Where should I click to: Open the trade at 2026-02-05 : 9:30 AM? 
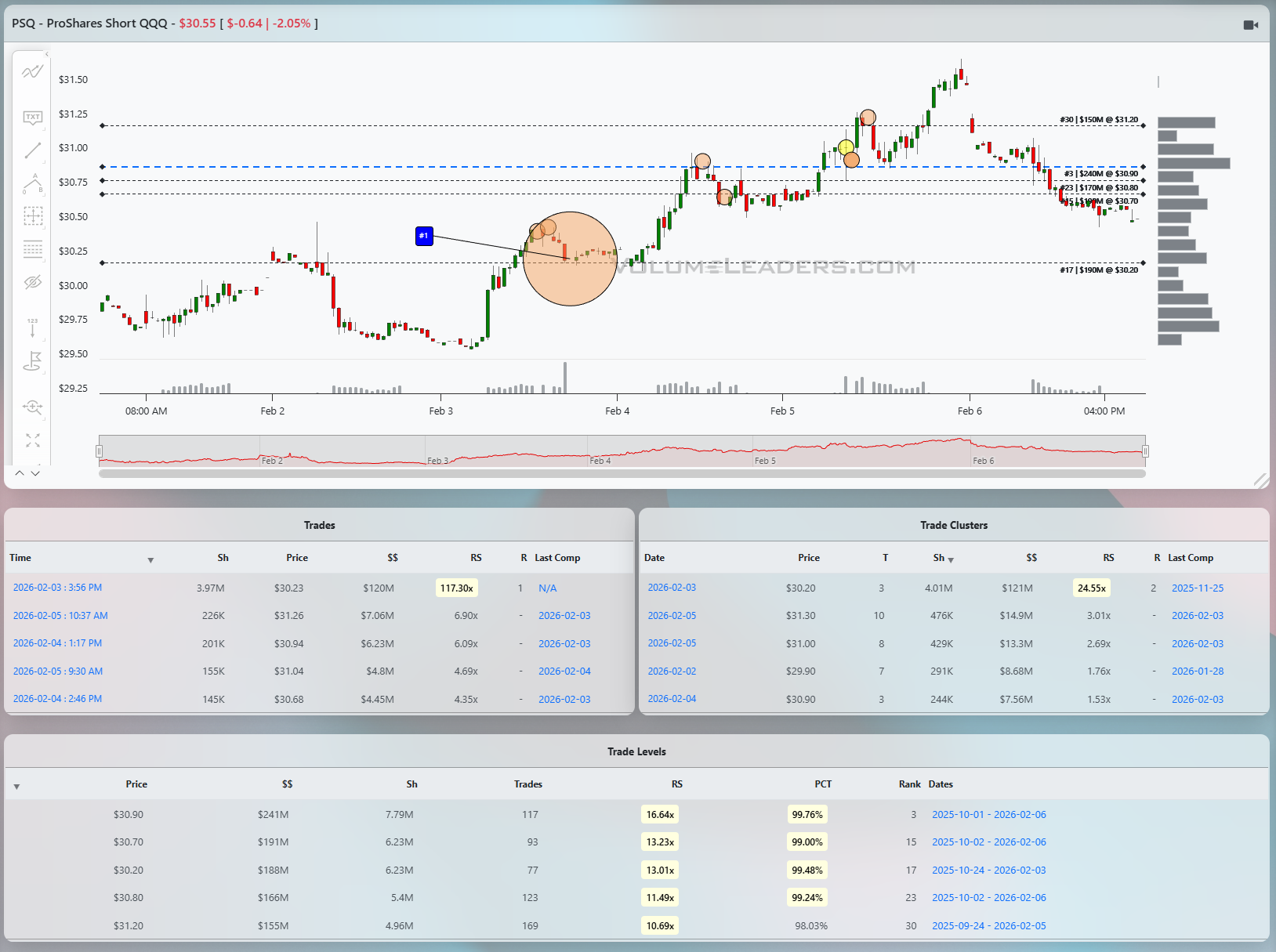[x=58, y=671]
